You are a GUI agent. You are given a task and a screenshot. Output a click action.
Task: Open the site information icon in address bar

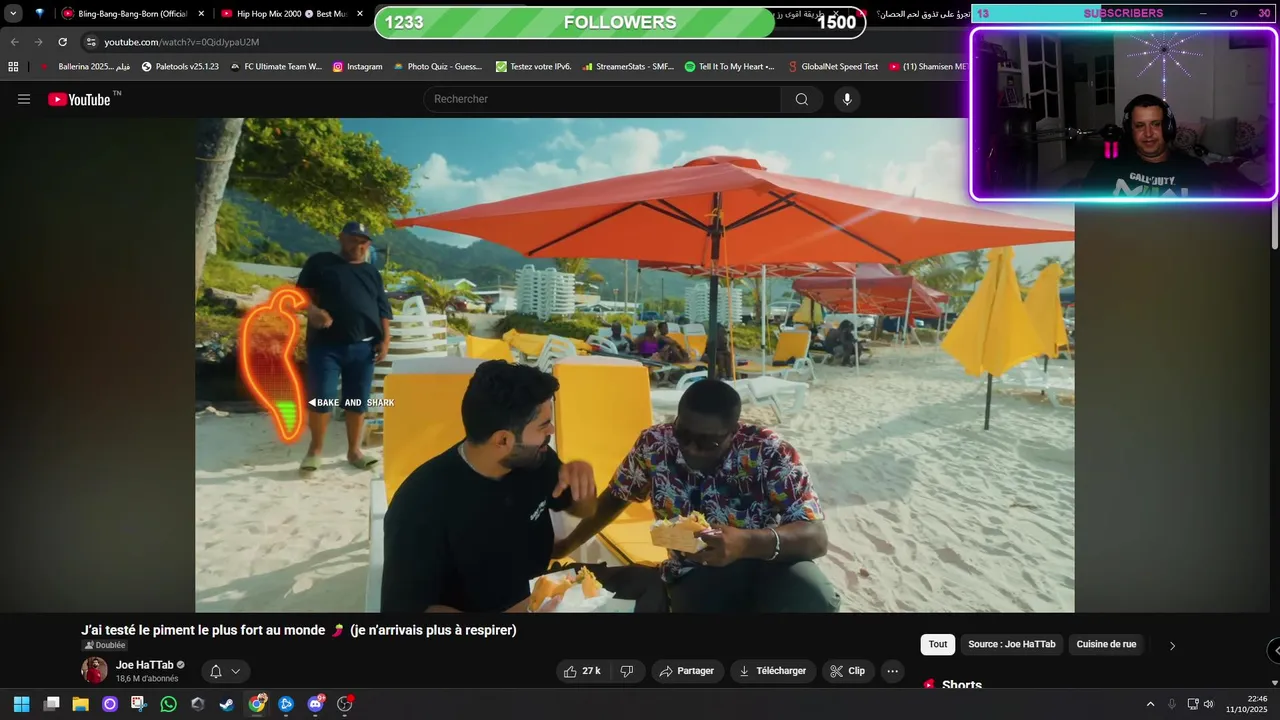point(90,42)
